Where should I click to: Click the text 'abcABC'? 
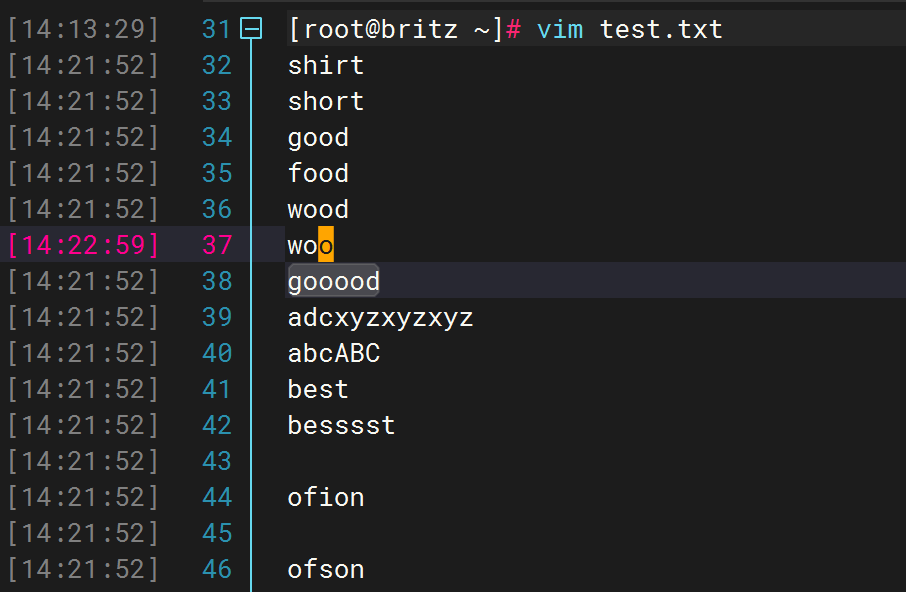334,353
